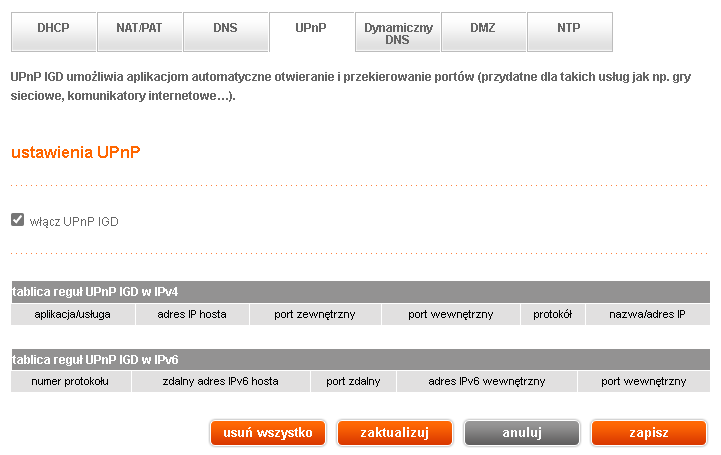
Task: Click the anuluj button
Action: [522, 433]
